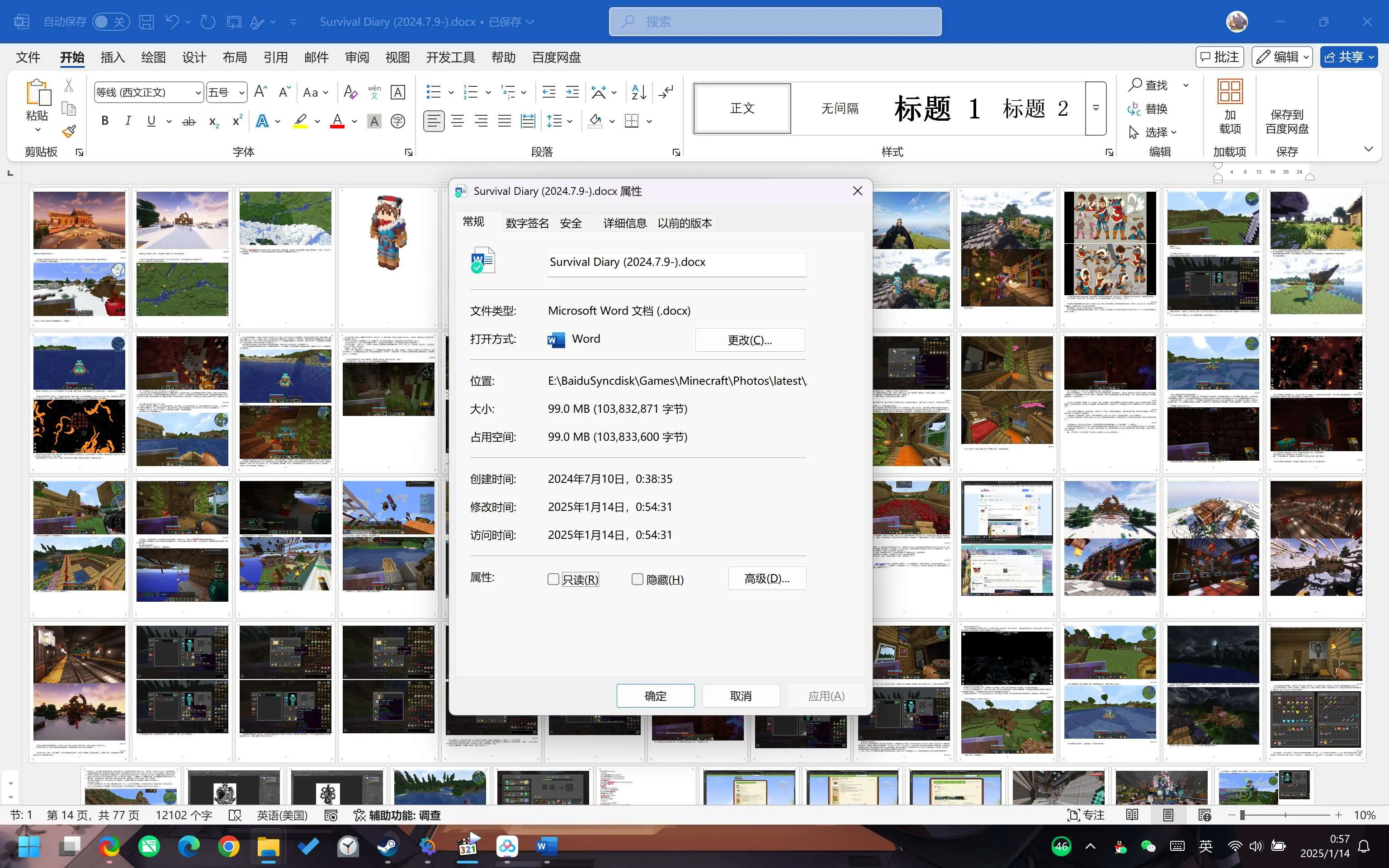Click the Save icon in title bar
The width and height of the screenshot is (1389, 868).
(147, 22)
